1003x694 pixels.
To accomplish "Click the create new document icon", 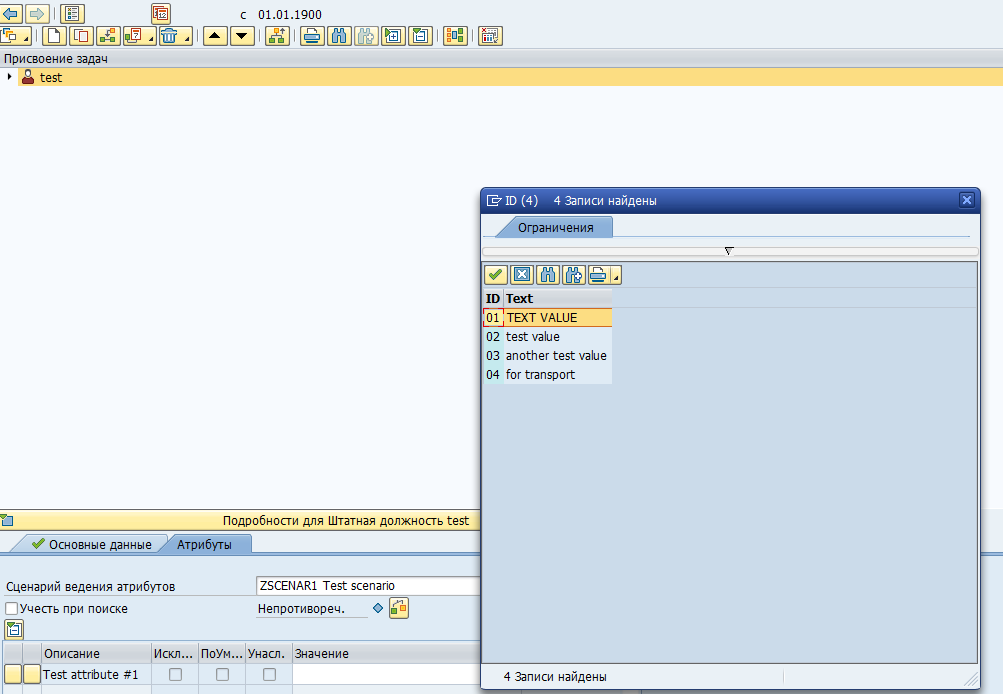I will pos(54,36).
